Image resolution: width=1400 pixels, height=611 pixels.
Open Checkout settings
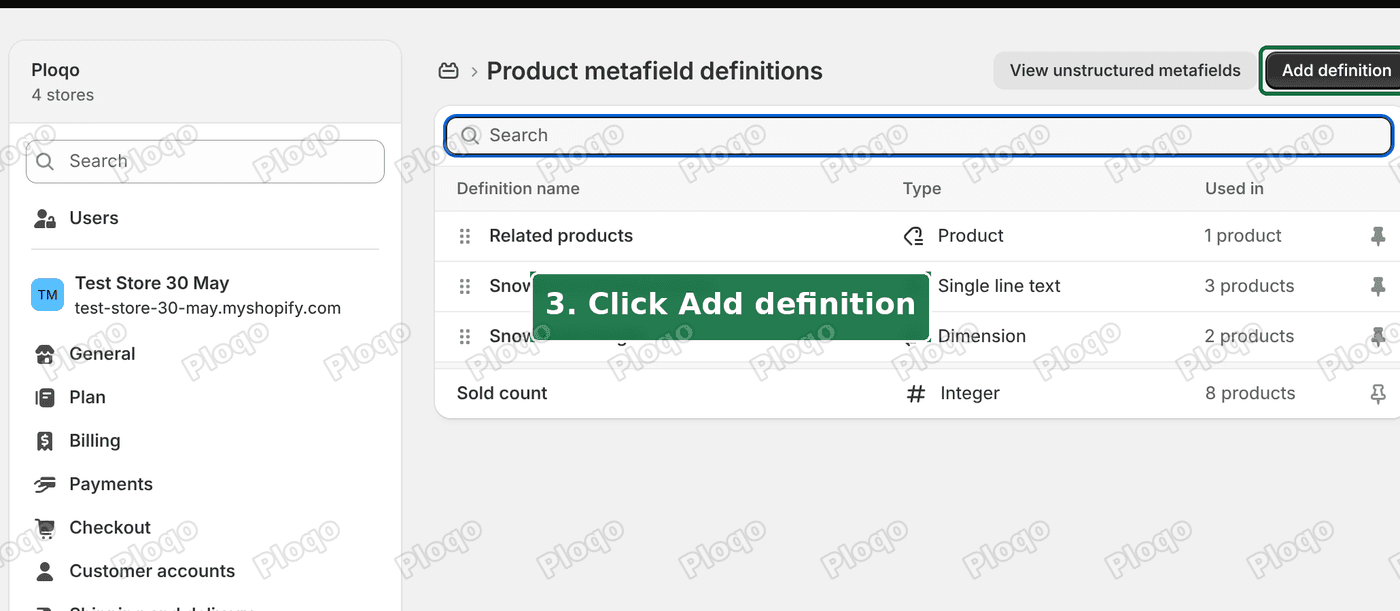tap(110, 528)
